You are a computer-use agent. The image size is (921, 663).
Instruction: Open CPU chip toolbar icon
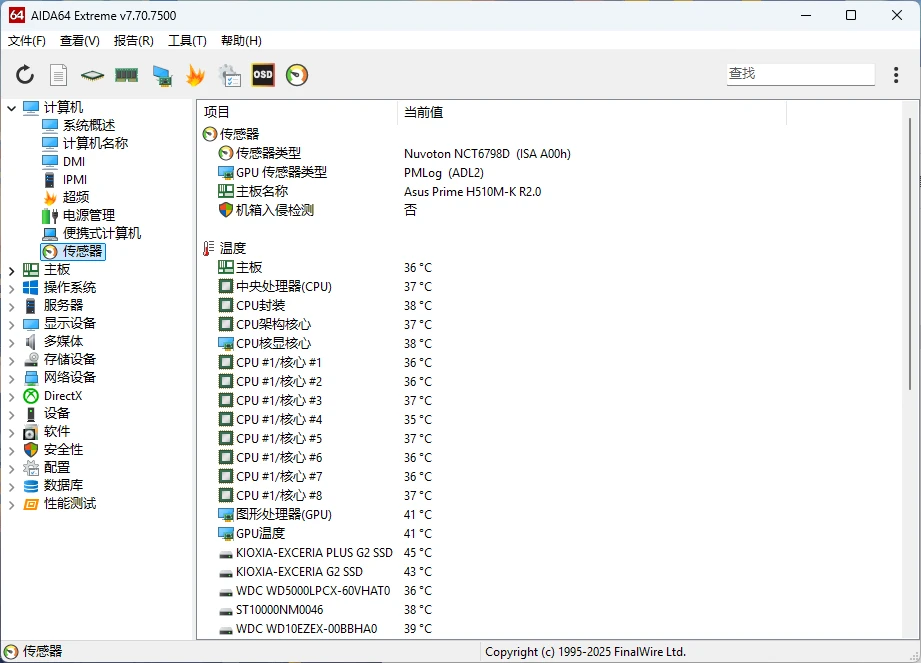(x=92, y=75)
